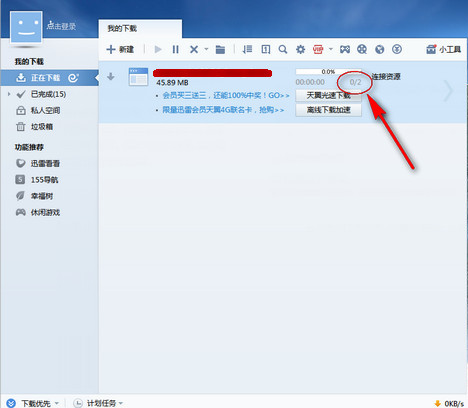The image size is (468, 408).
Task: Click the new task 新建 button
Action: point(120,50)
